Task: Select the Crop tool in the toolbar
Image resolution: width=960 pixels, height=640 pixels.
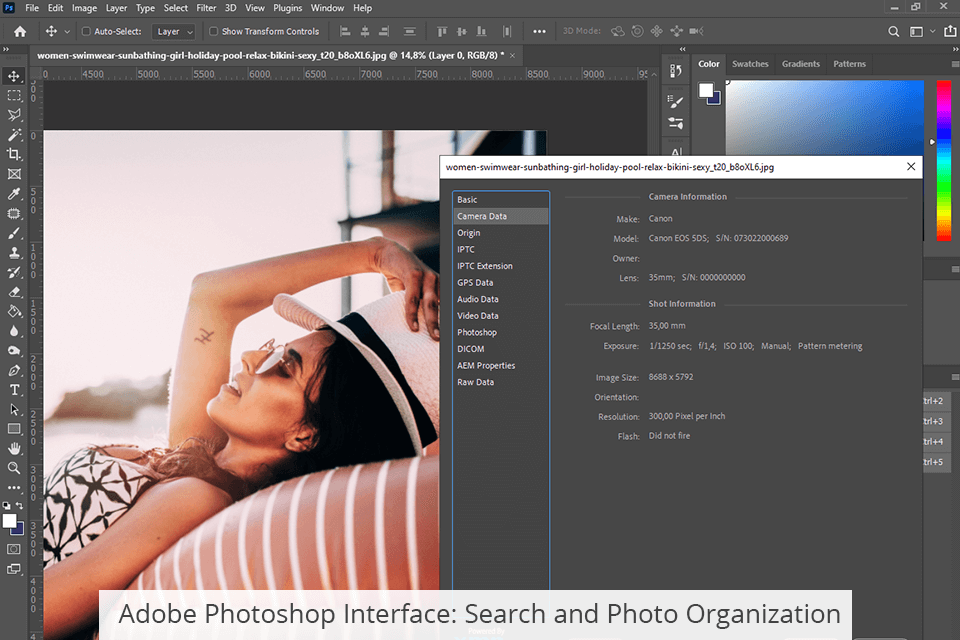Action: tap(14, 154)
